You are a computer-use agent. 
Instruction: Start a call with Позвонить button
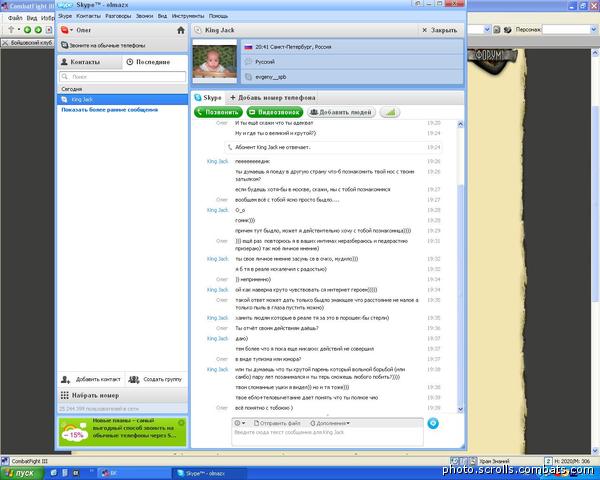click(x=218, y=112)
